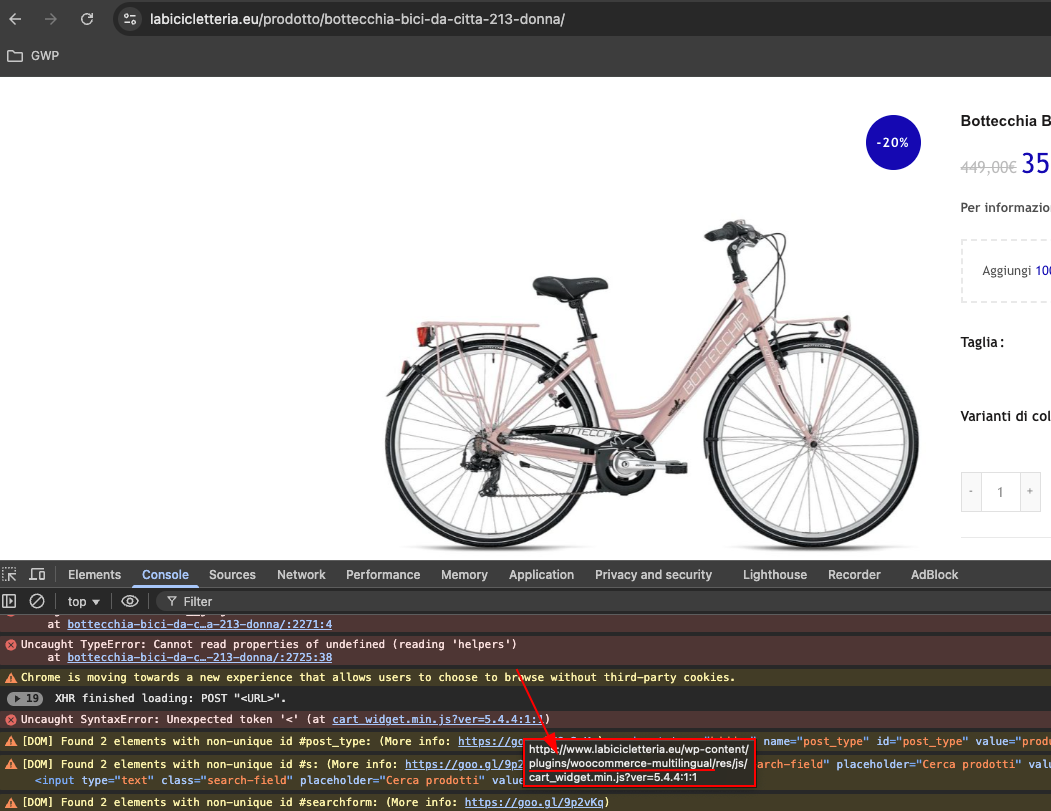This screenshot has height=811, width=1051.
Task: Click the pink Bottecchia bicycle image
Action: pyautogui.click(x=652, y=383)
